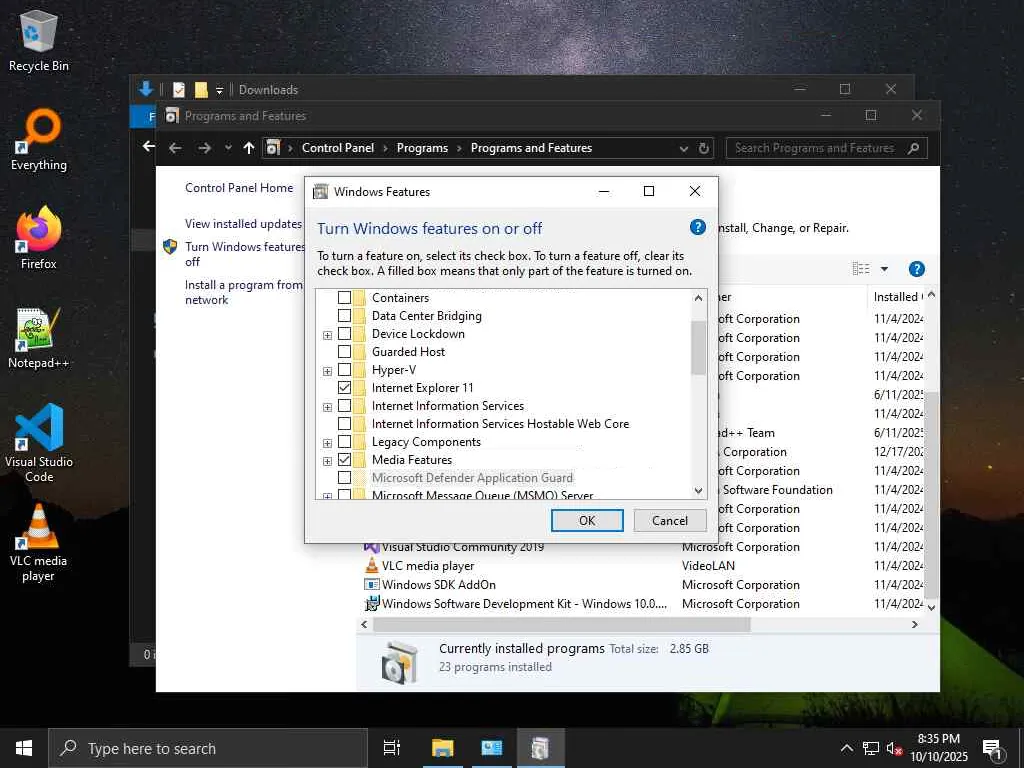Click Programs in the breadcrumb path
Screen dimensions: 1024x768
pyautogui.click(x=422, y=148)
